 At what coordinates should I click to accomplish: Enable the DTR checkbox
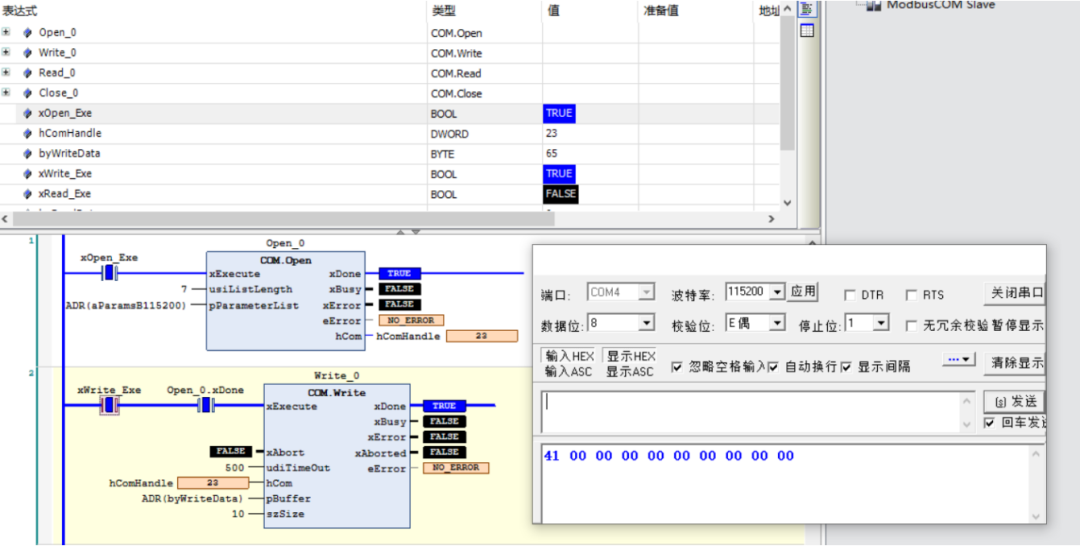click(850, 295)
